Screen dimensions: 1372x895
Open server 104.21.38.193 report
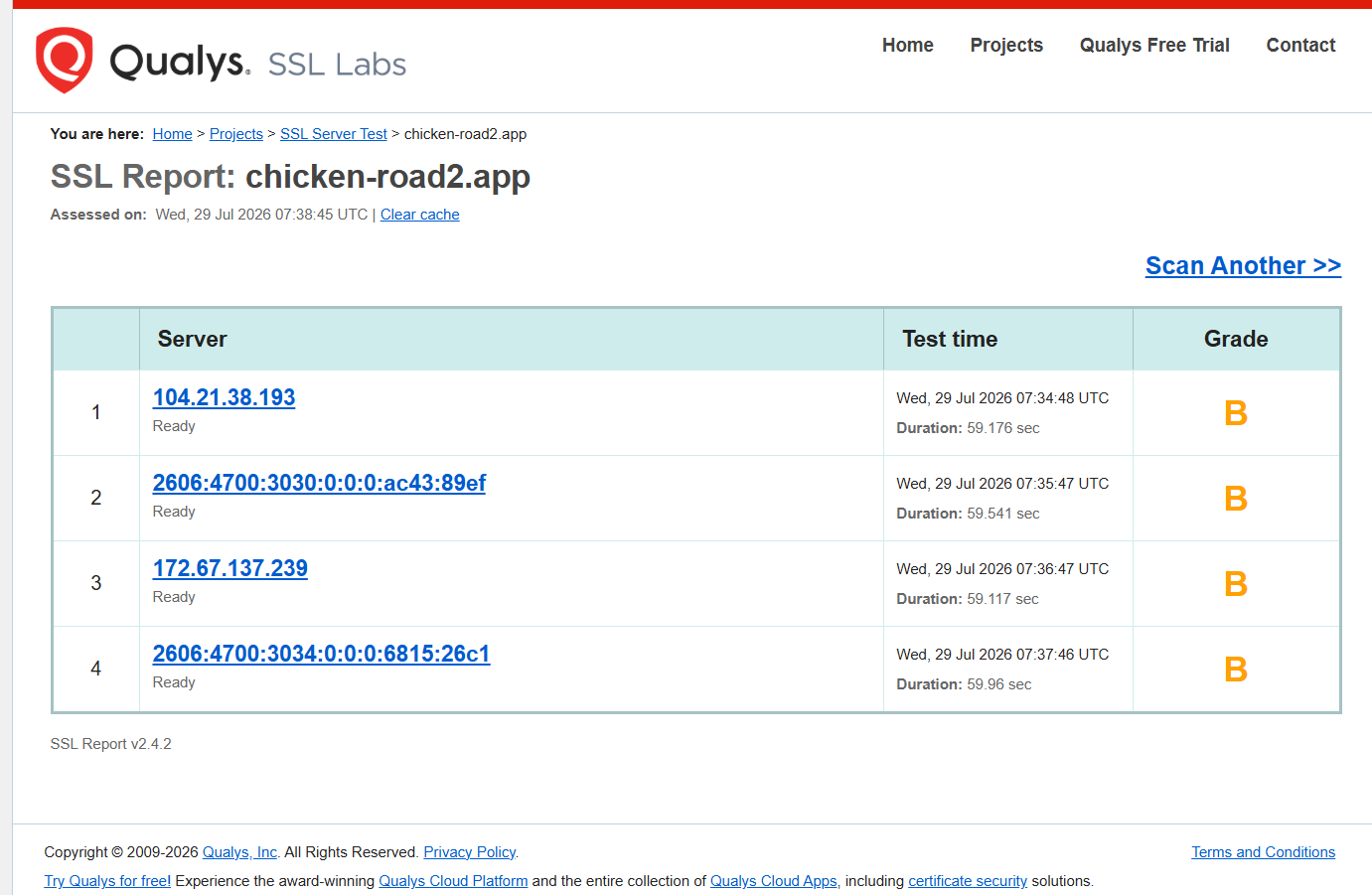(224, 397)
